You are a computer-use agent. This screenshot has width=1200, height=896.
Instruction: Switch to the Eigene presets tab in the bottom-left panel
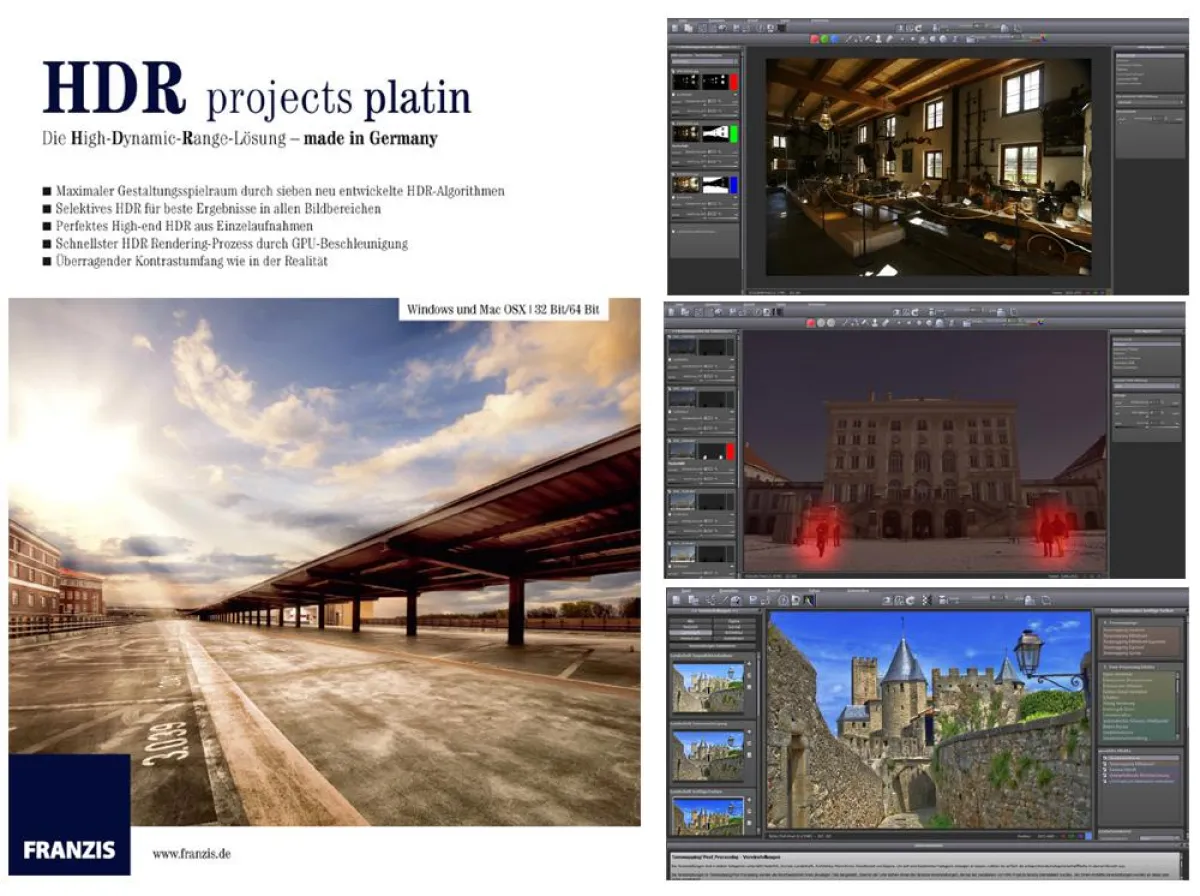pos(733,621)
